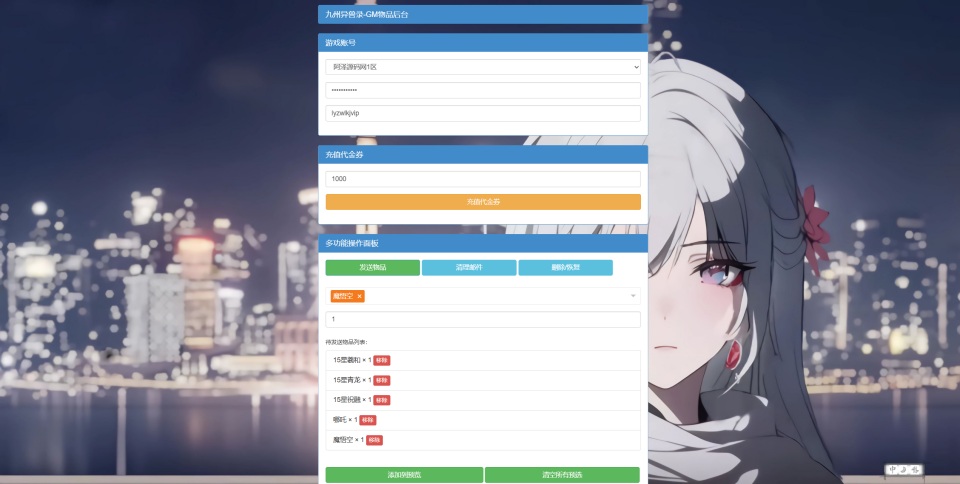The height and width of the screenshot is (484, 960).
Task: Remove 哪吒 from the pending item list
Action: point(368,420)
